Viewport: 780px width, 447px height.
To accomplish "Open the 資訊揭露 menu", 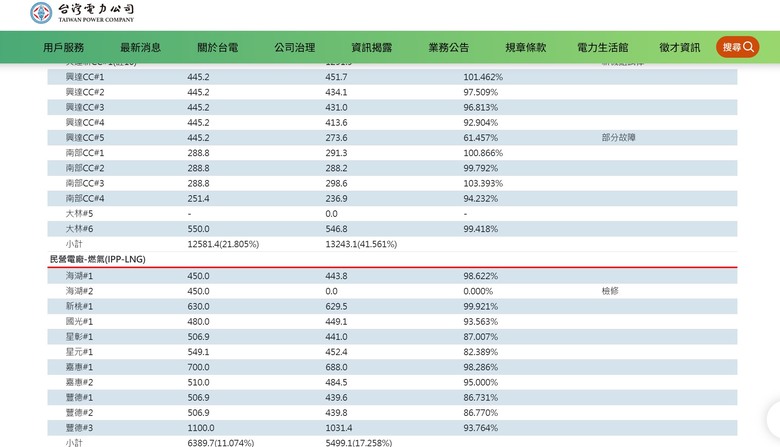I will [x=372, y=47].
